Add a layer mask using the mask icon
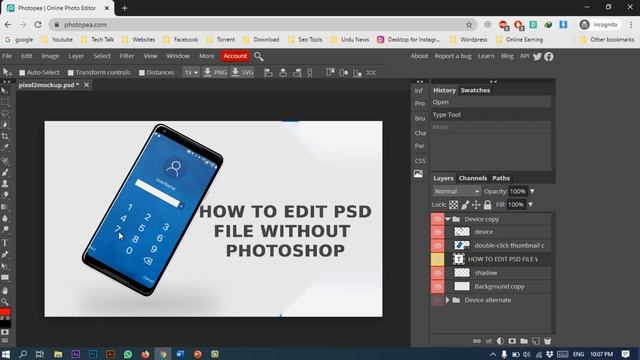Screen dimensions: 640x360 point(512,341)
